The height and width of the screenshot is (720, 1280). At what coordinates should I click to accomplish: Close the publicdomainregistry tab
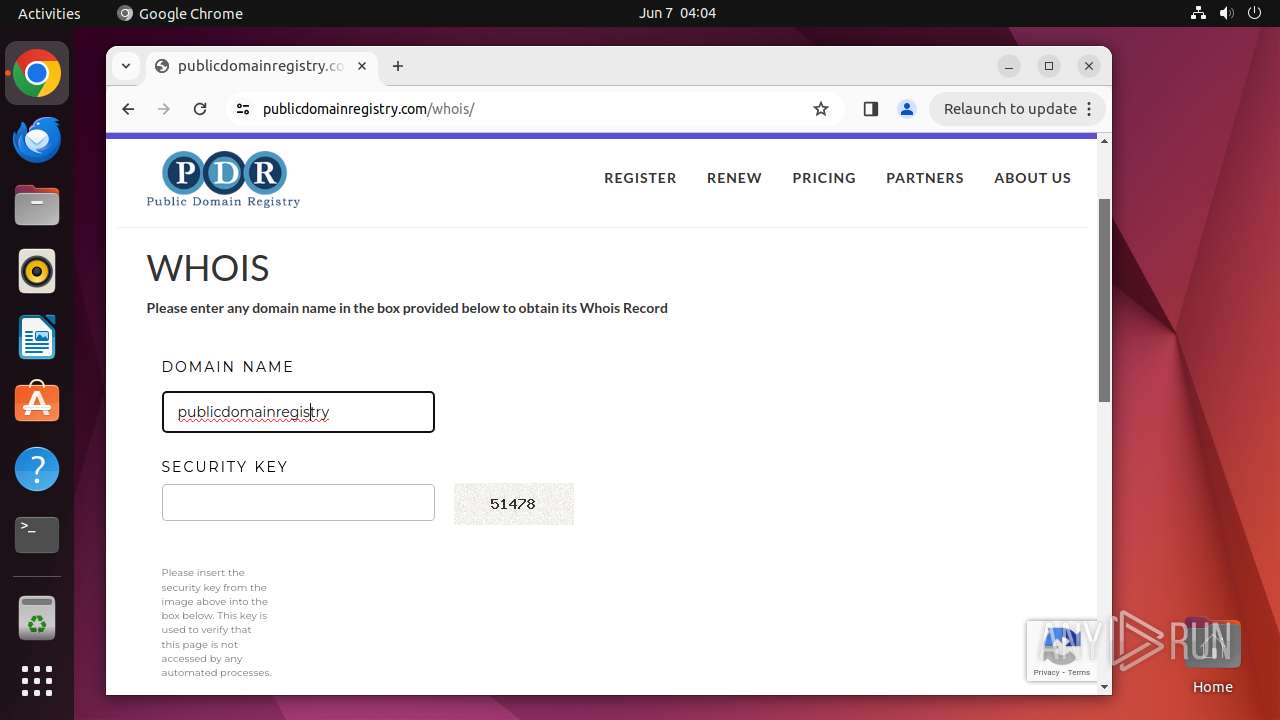362,66
